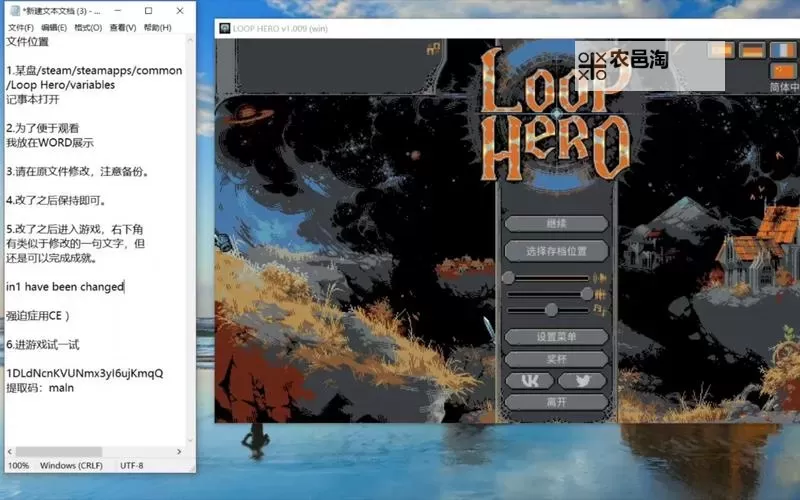Click the up arrow of Notepad's vertical scrollbar
The width and height of the screenshot is (800, 500).
(190, 40)
